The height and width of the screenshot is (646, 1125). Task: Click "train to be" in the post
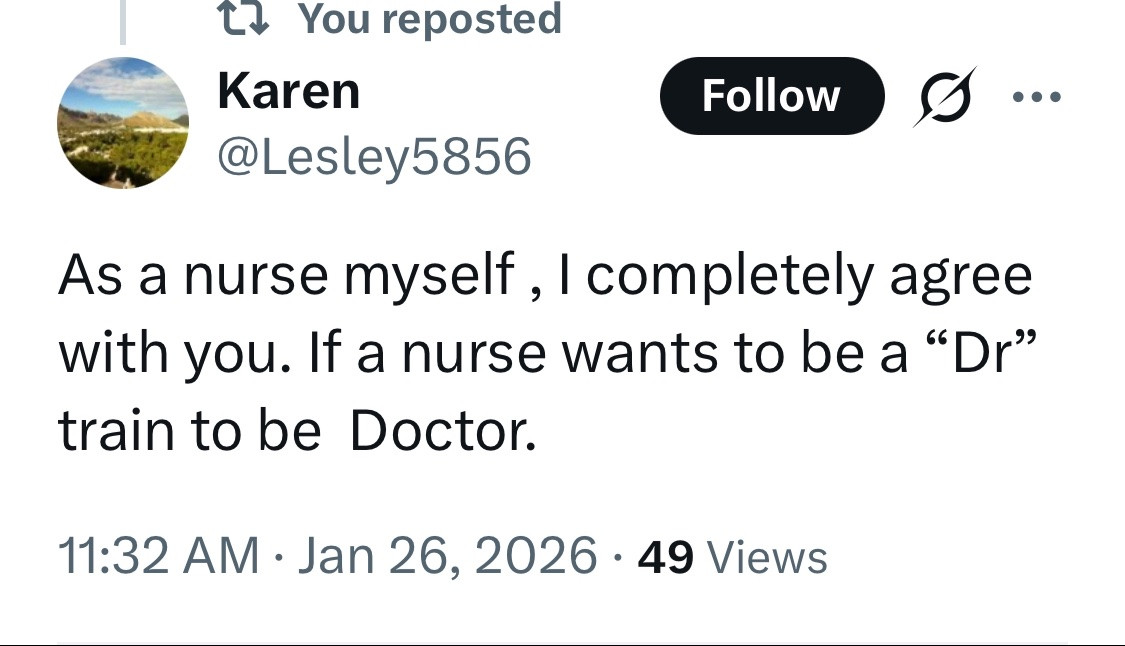190,430
